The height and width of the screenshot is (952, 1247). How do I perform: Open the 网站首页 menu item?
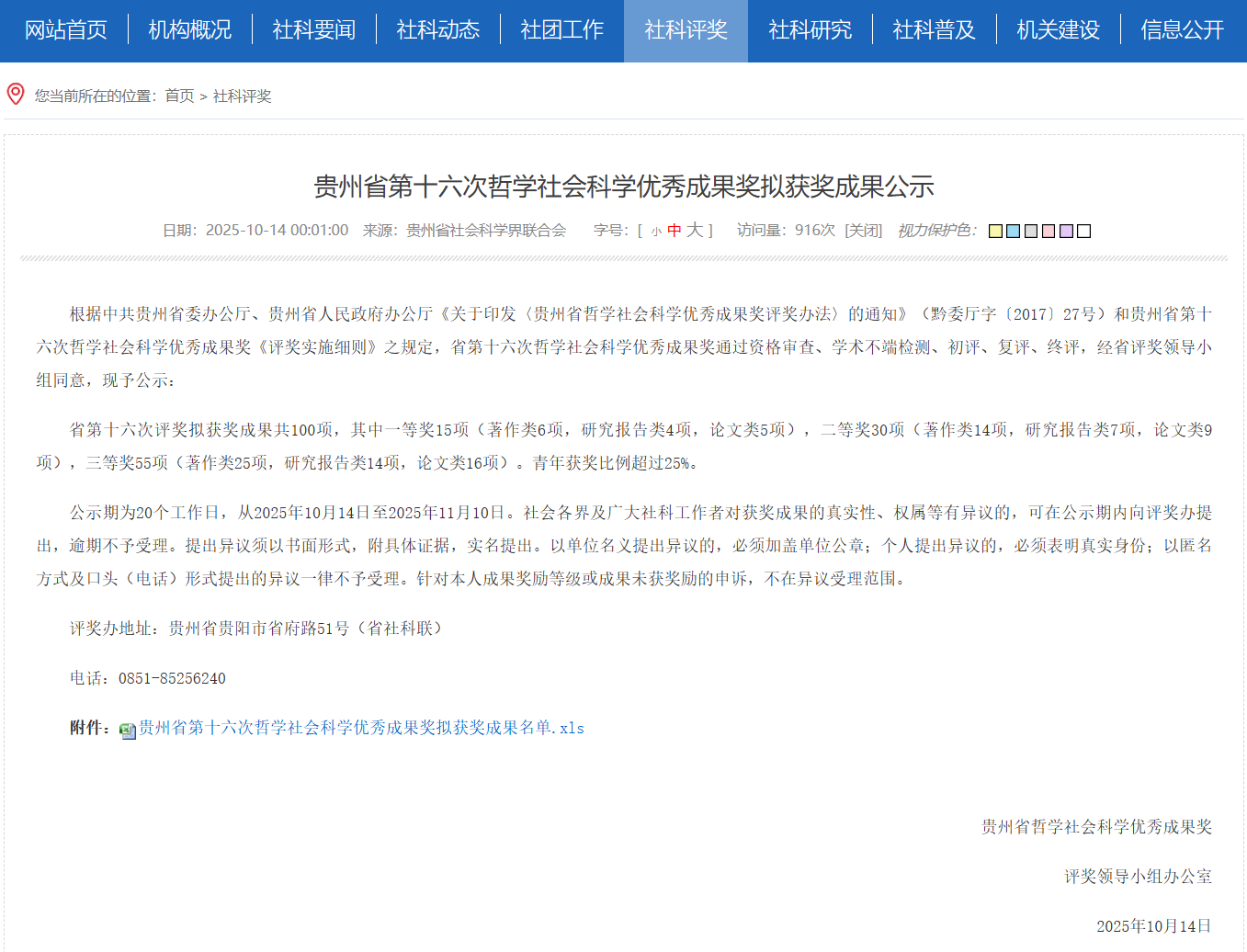click(x=65, y=30)
